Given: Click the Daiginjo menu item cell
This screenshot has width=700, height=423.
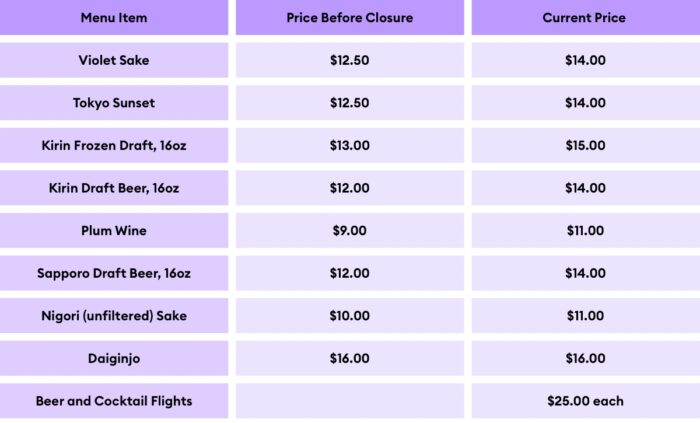Looking at the screenshot, I should click(x=113, y=358).
